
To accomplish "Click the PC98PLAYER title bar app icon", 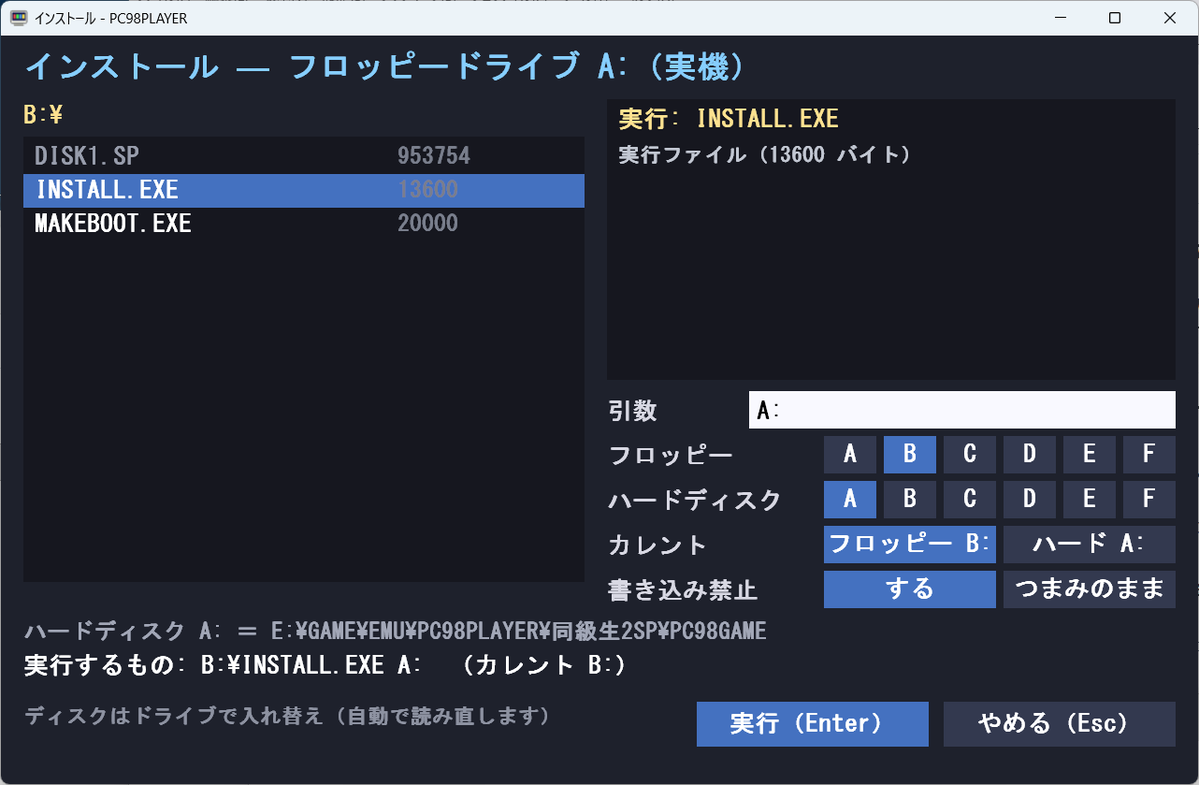I will pyautogui.click(x=18, y=18).
